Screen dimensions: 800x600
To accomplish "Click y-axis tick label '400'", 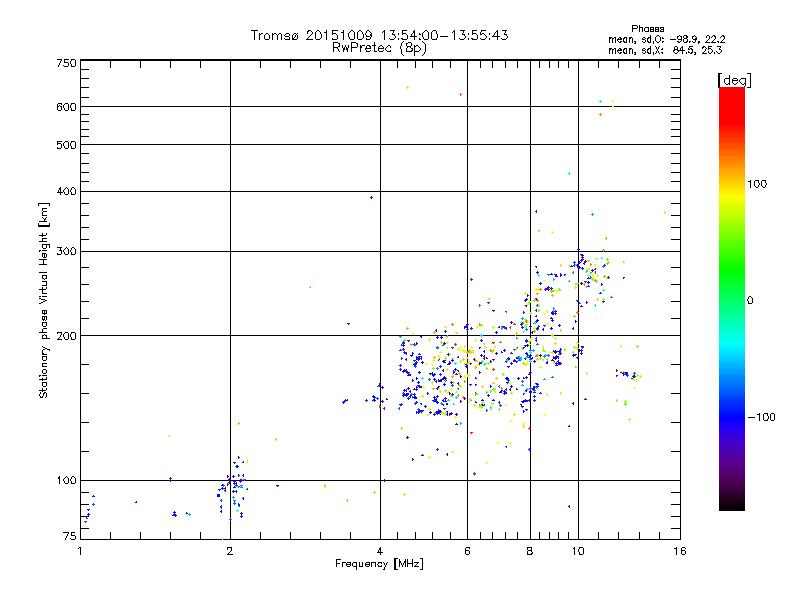I will pos(66,192).
